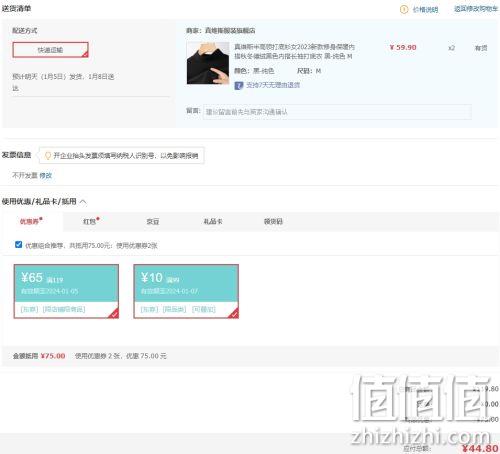500x454 pixels.
Task: Uncheck the recommended coupon combination checkbox
Action: [19, 245]
